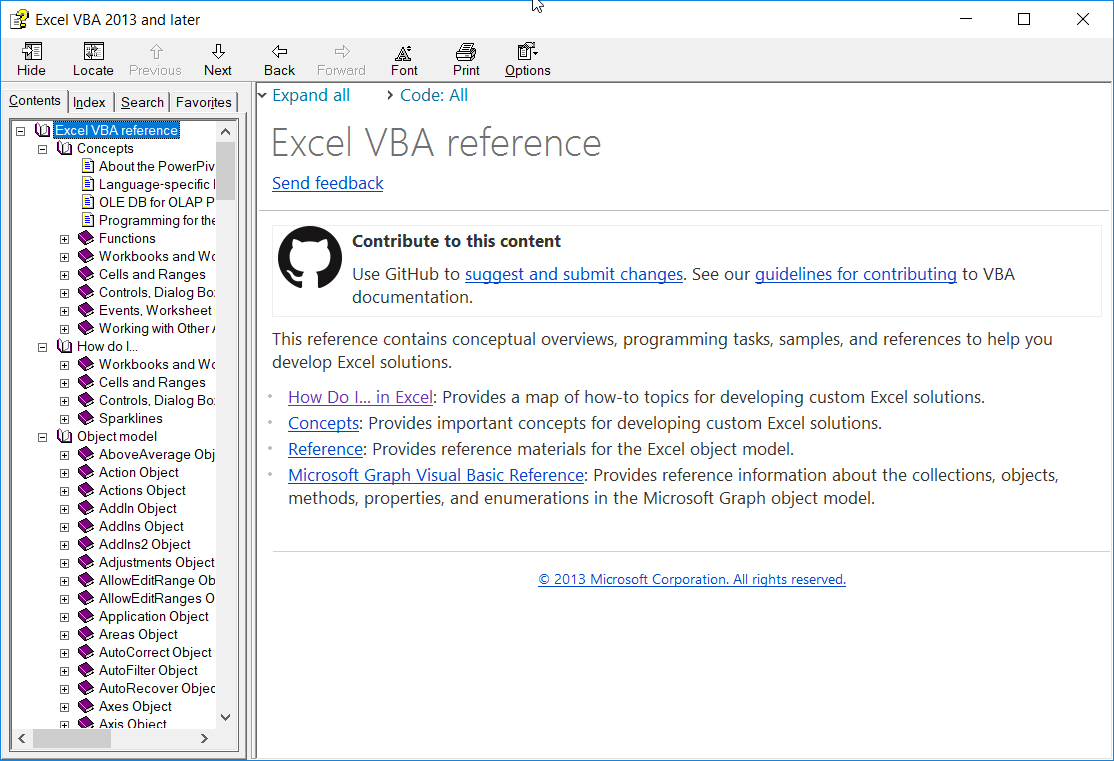Open guidelines for contributing link

click(855, 274)
